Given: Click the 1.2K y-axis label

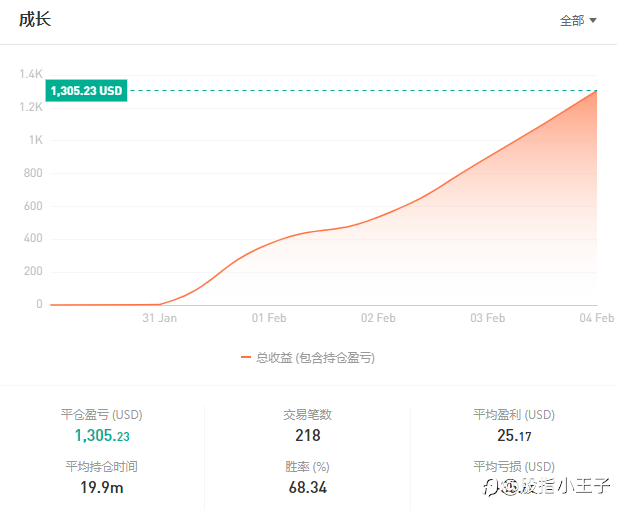Looking at the screenshot, I should pos(31,107).
